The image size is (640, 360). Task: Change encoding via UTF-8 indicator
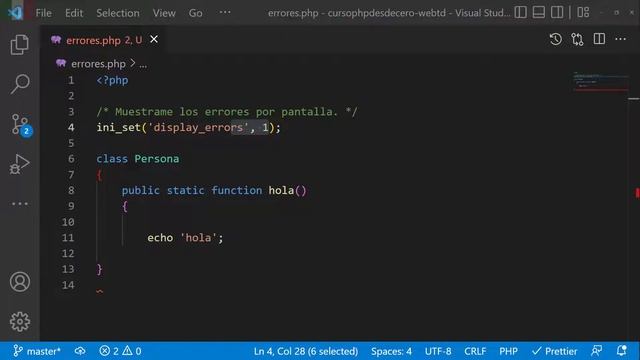click(x=438, y=351)
